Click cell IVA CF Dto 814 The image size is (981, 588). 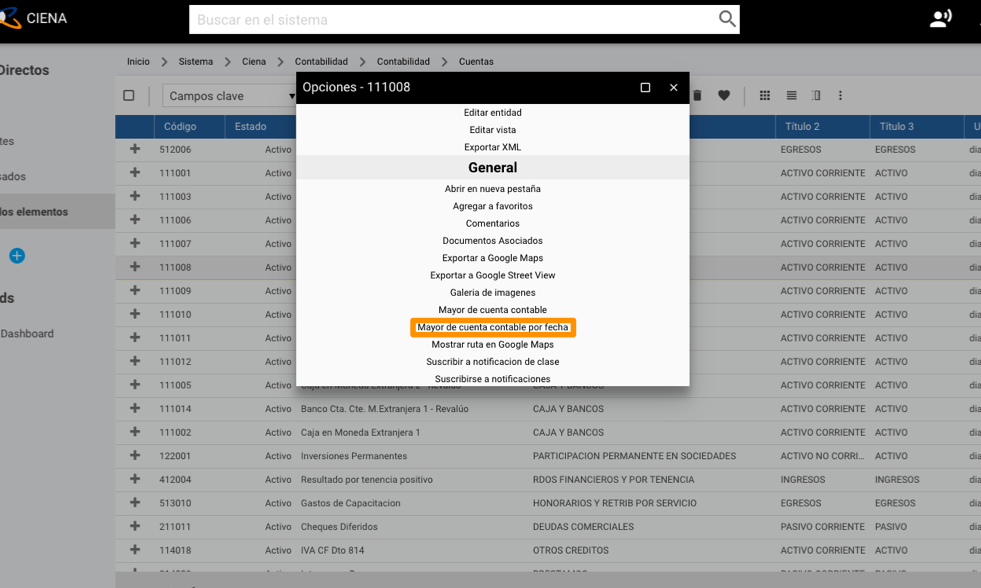pyautogui.click(x=332, y=550)
